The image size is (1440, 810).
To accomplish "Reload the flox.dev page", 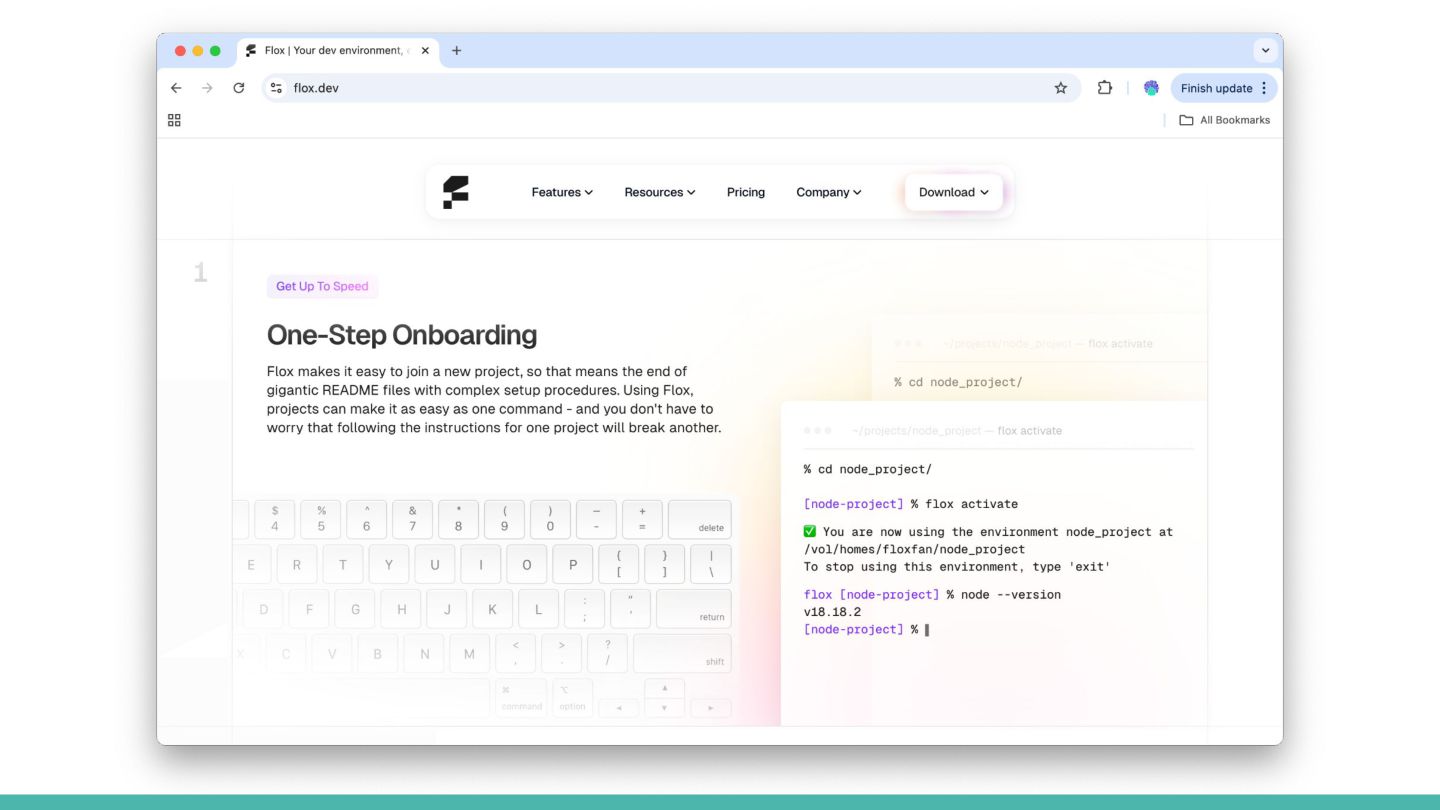I will pyautogui.click(x=238, y=88).
